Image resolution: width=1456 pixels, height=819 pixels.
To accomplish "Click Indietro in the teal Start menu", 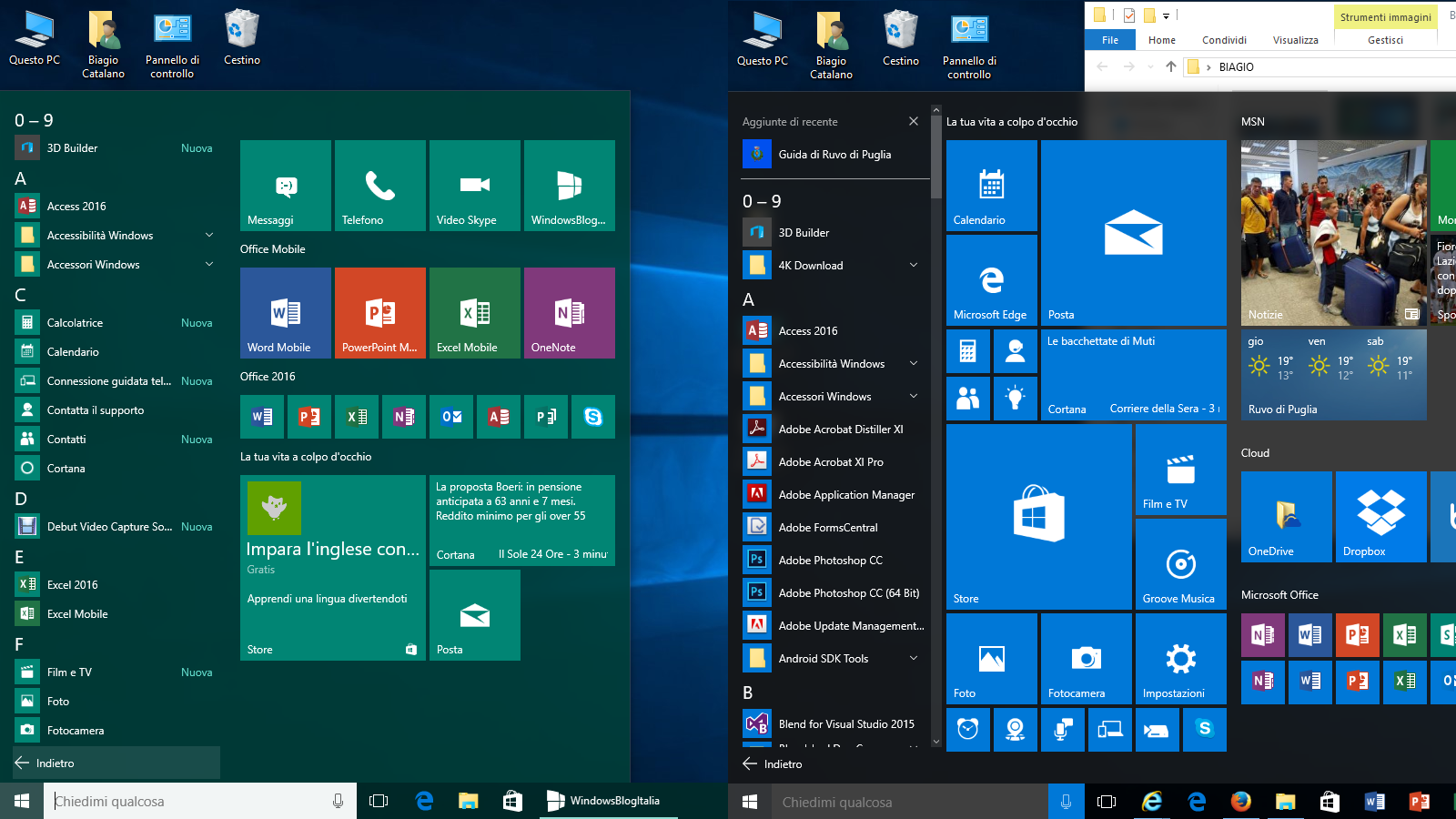I will 116,763.
